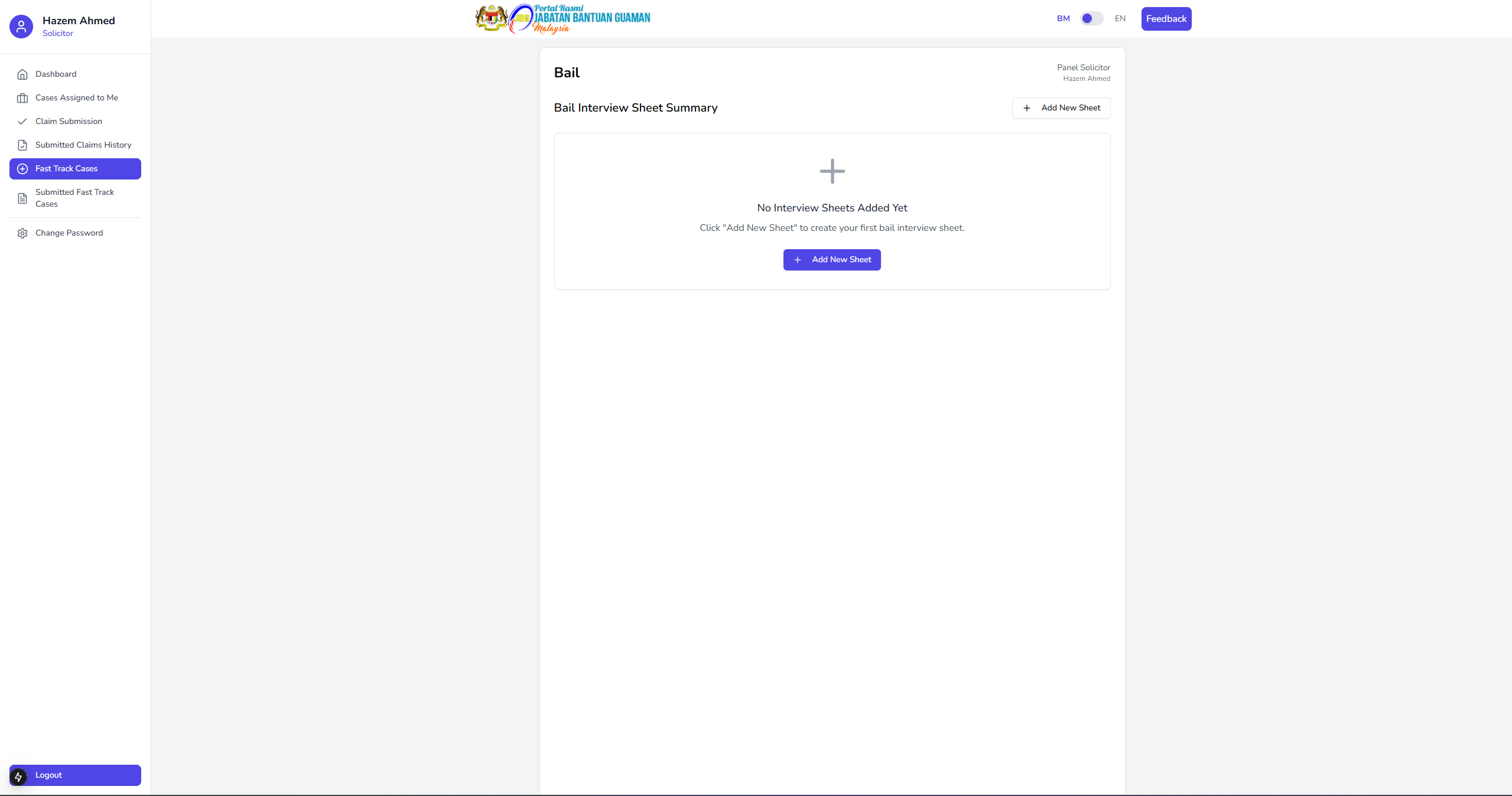Click the Fast Track Cases plus-circle icon
Screen dimensions: 1512x796
pos(22,169)
